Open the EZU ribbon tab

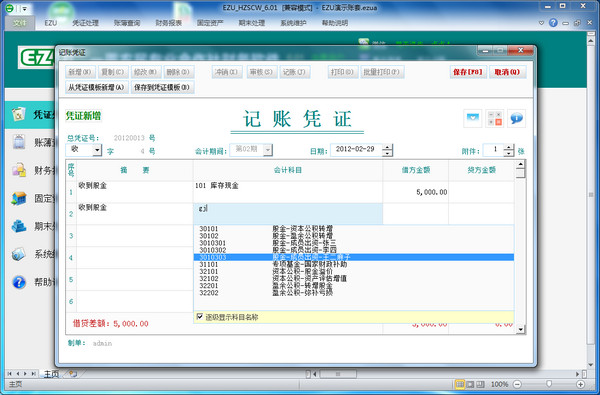(51, 23)
